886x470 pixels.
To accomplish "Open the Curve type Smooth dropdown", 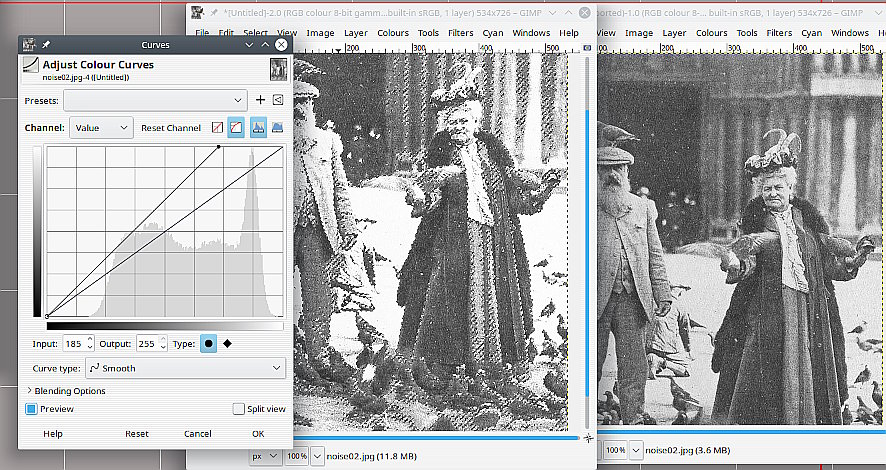I will click(186, 368).
